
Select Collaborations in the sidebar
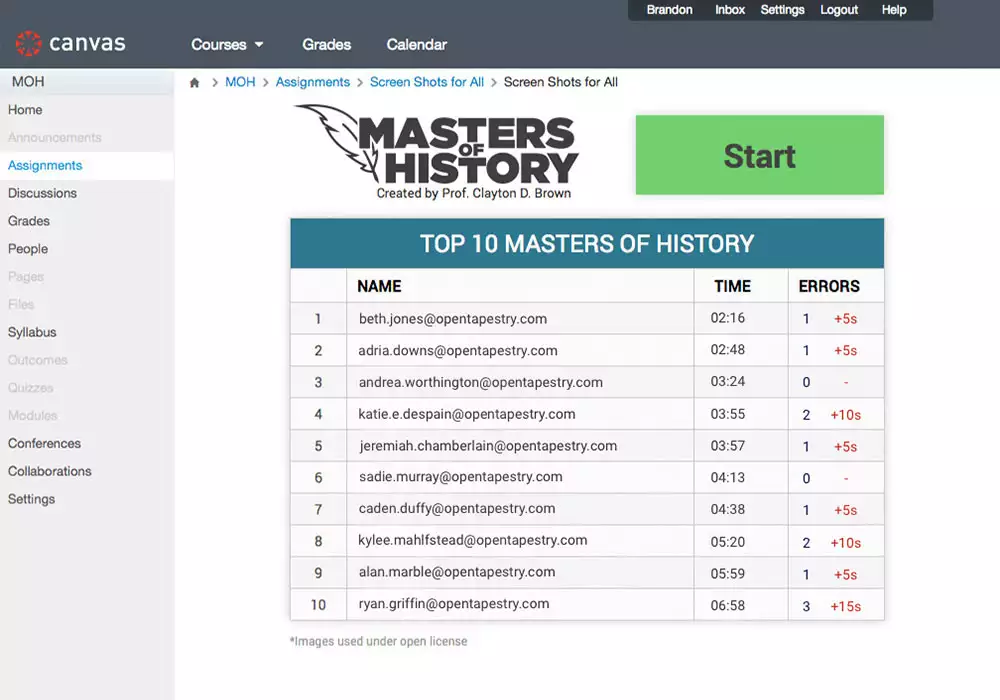click(49, 471)
